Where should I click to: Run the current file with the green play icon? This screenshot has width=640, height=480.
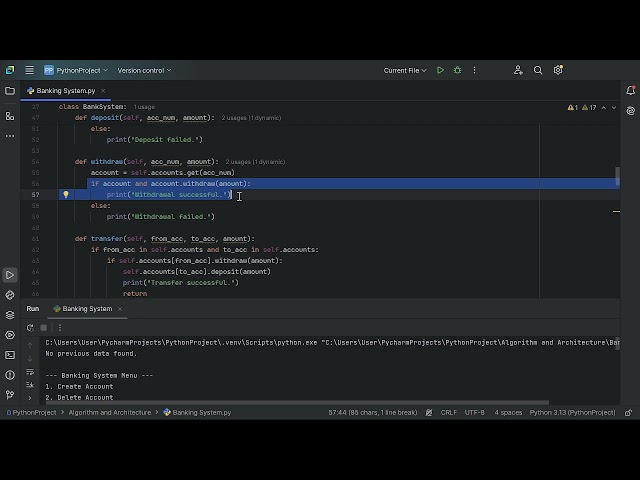(440, 70)
